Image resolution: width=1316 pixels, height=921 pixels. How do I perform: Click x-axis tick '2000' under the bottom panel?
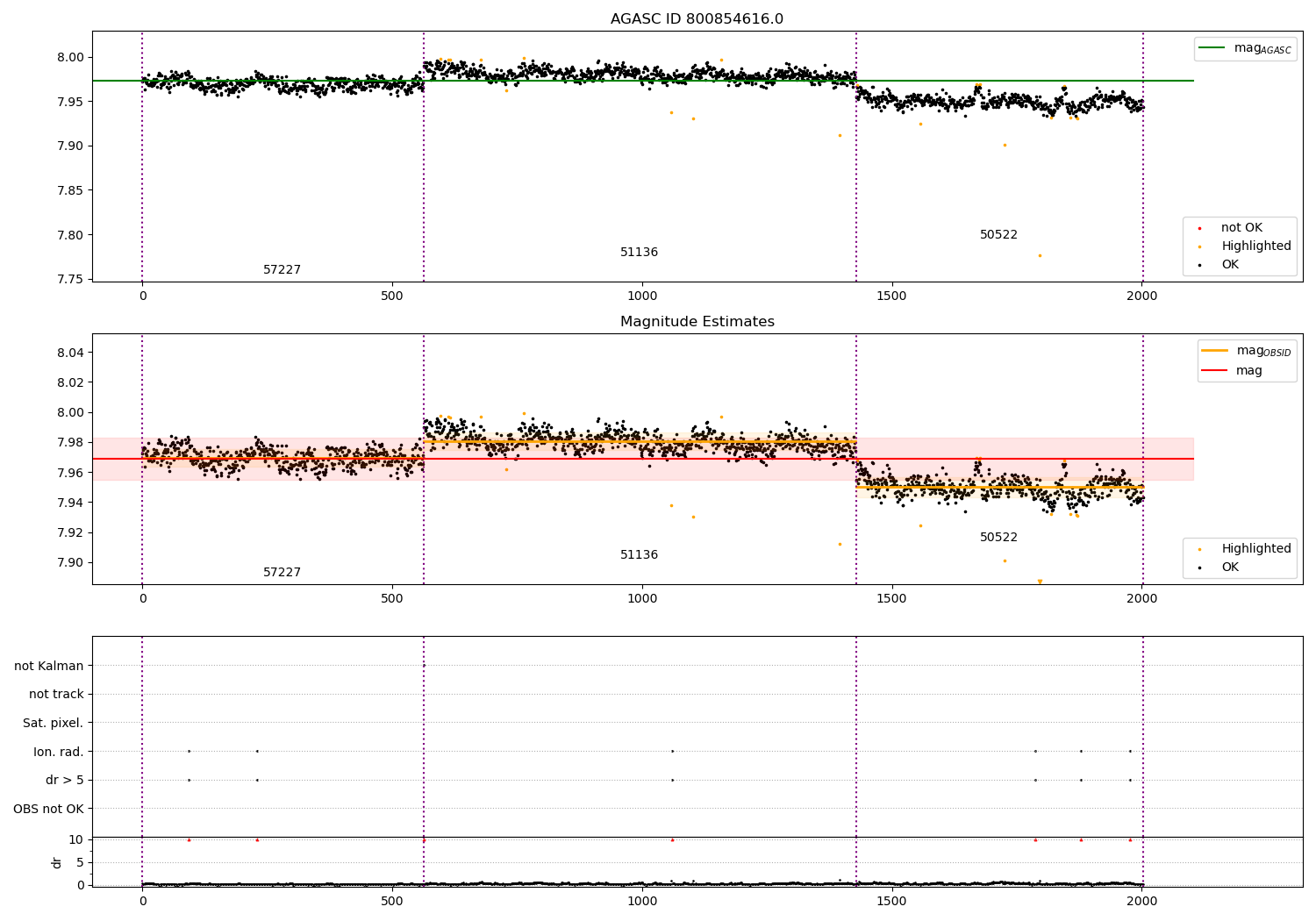[1141, 900]
